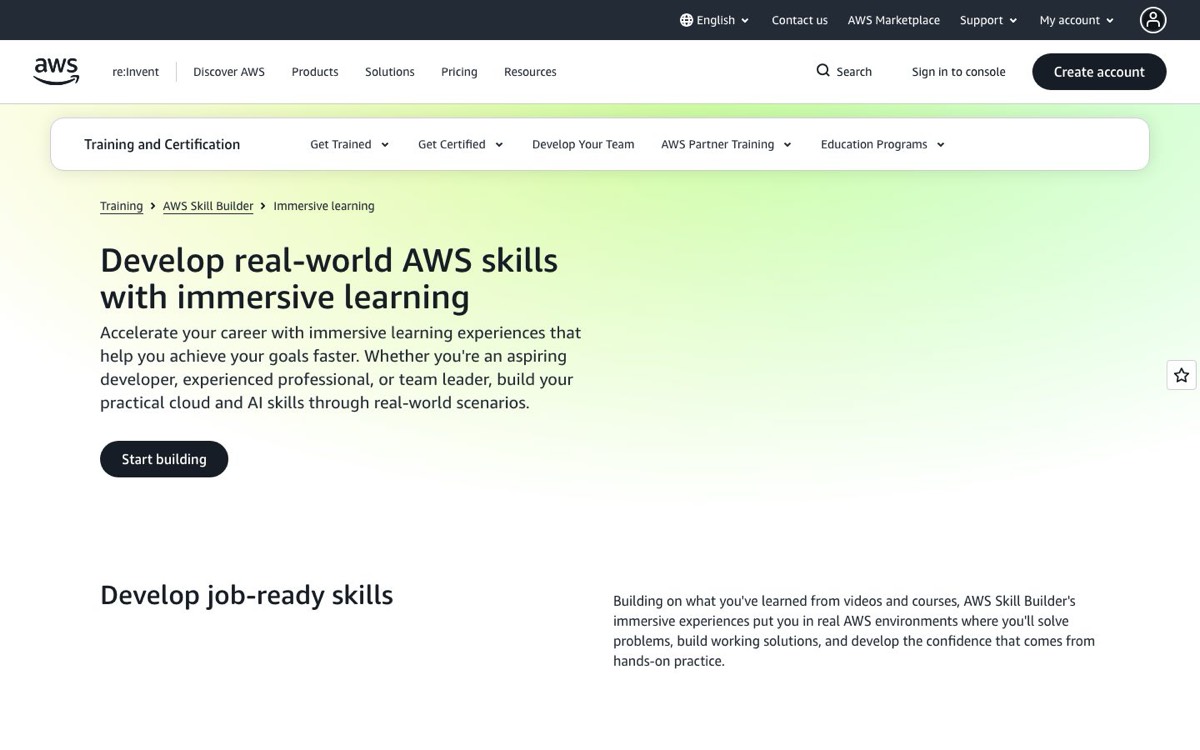
Task: Expand the Support dropdown chevron
Action: coord(1013,20)
